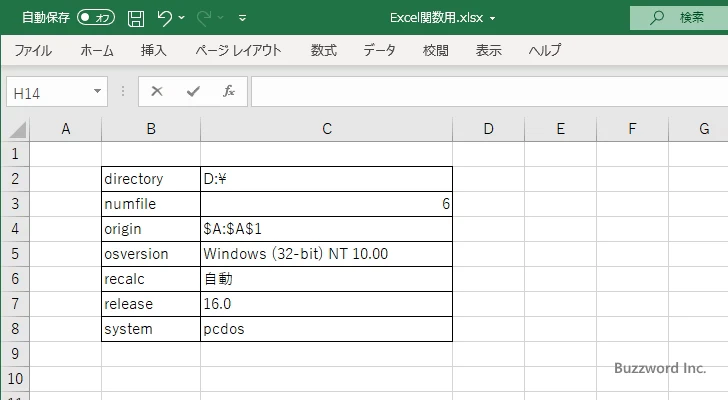The image size is (728, 400).
Task: Switch to the 挿入 (Insert) tab
Action: pyautogui.click(x=153, y=50)
